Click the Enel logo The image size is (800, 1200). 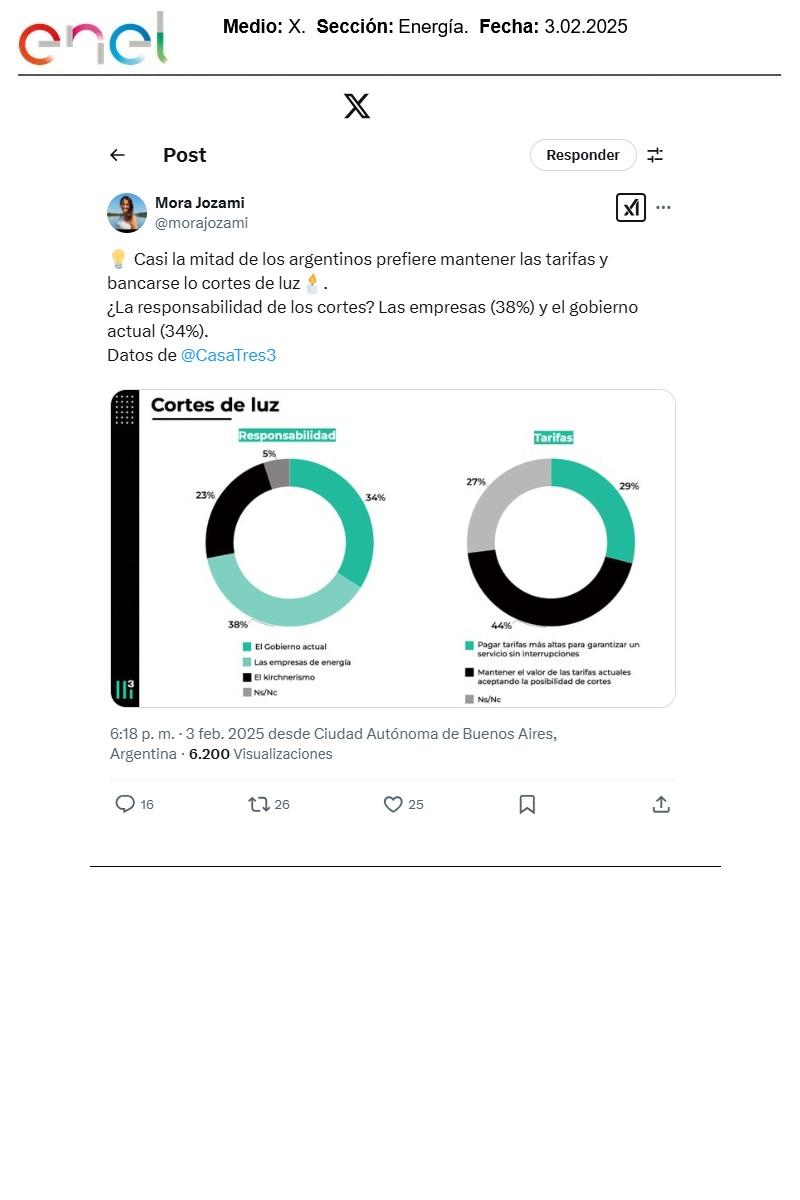(x=92, y=40)
